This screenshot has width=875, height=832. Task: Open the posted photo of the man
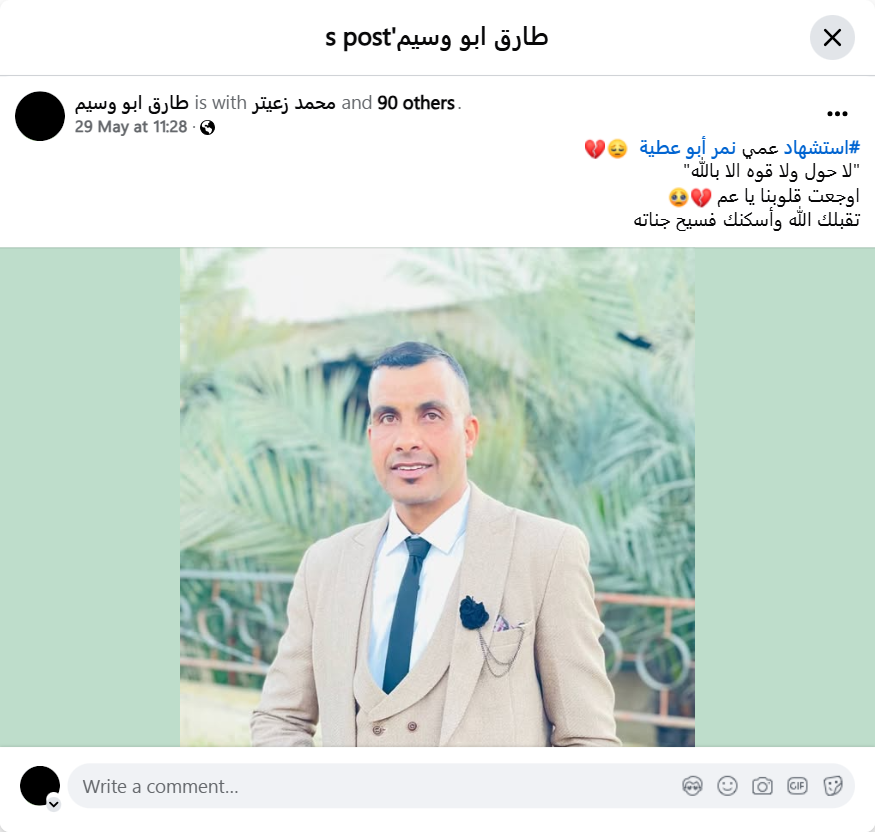click(437, 497)
